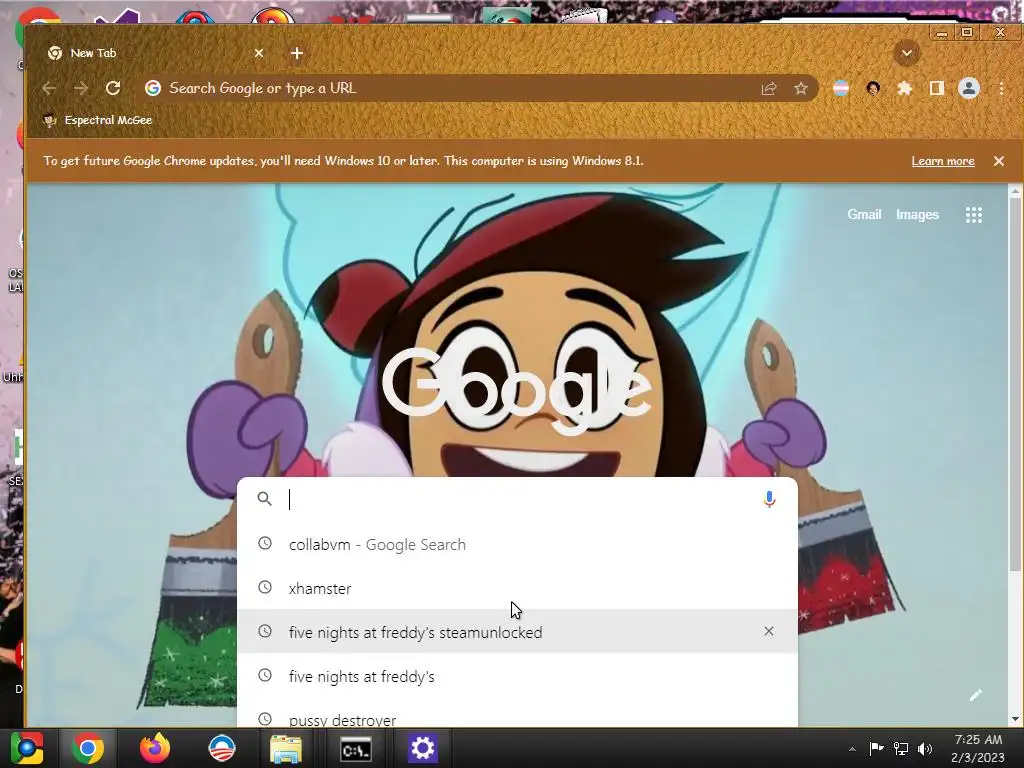
Task: Click the Google icon in the address bar
Action: click(153, 88)
